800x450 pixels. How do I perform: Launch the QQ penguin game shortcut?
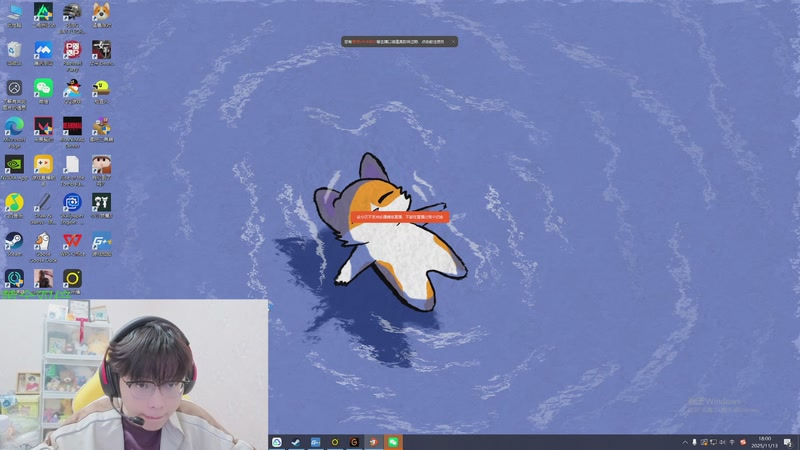72,91
